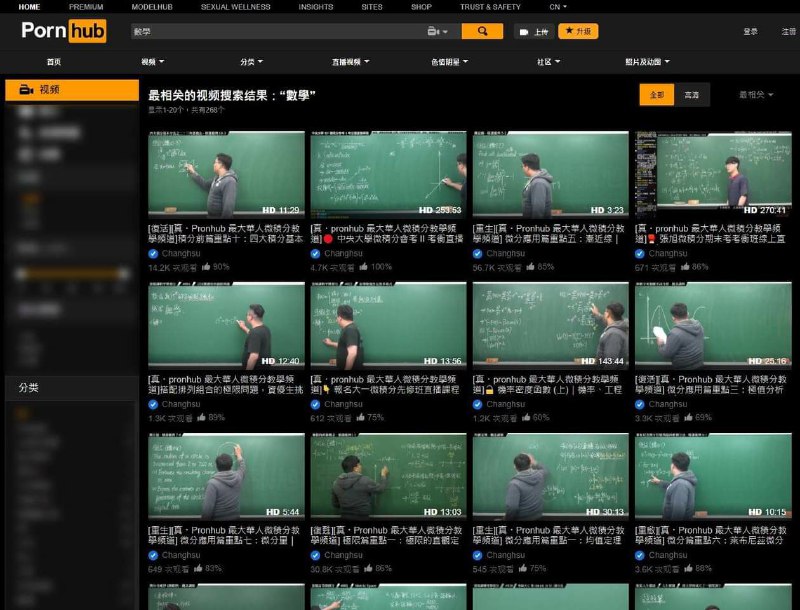Click the verified badge beside Changhsu under the 270:41 video
The width and height of the screenshot is (800, 610).
639,253
